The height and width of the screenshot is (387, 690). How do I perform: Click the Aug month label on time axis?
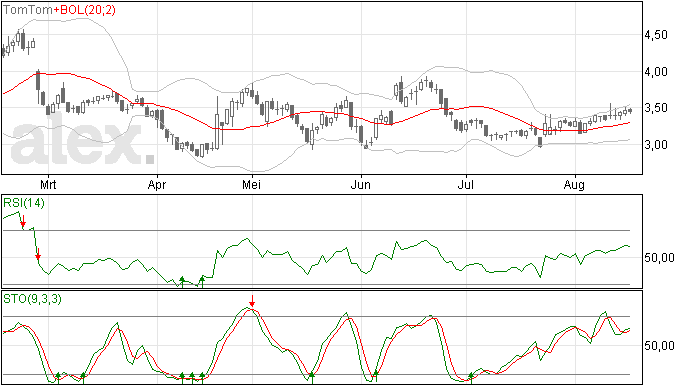(574, 184)
